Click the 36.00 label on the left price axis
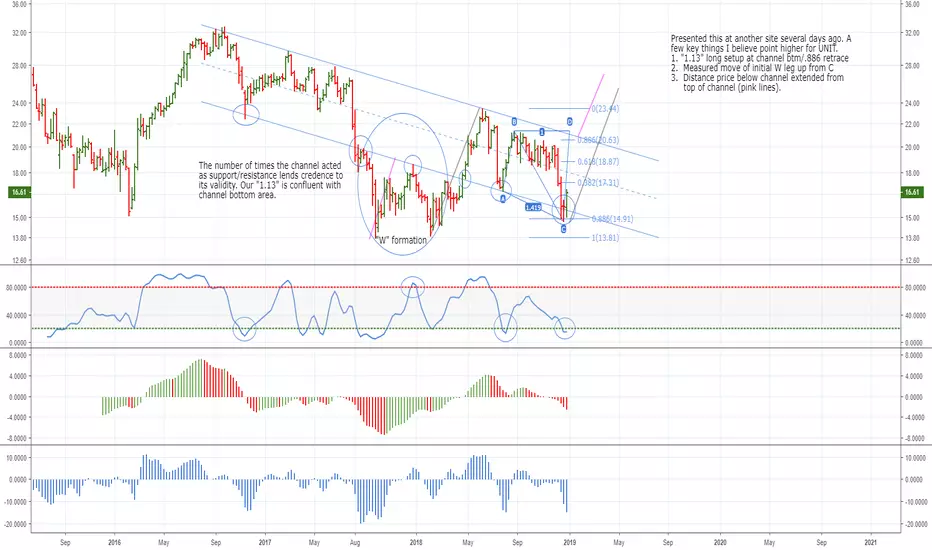The width and height of the screenshot is (932, 550). tap(19, 4)
